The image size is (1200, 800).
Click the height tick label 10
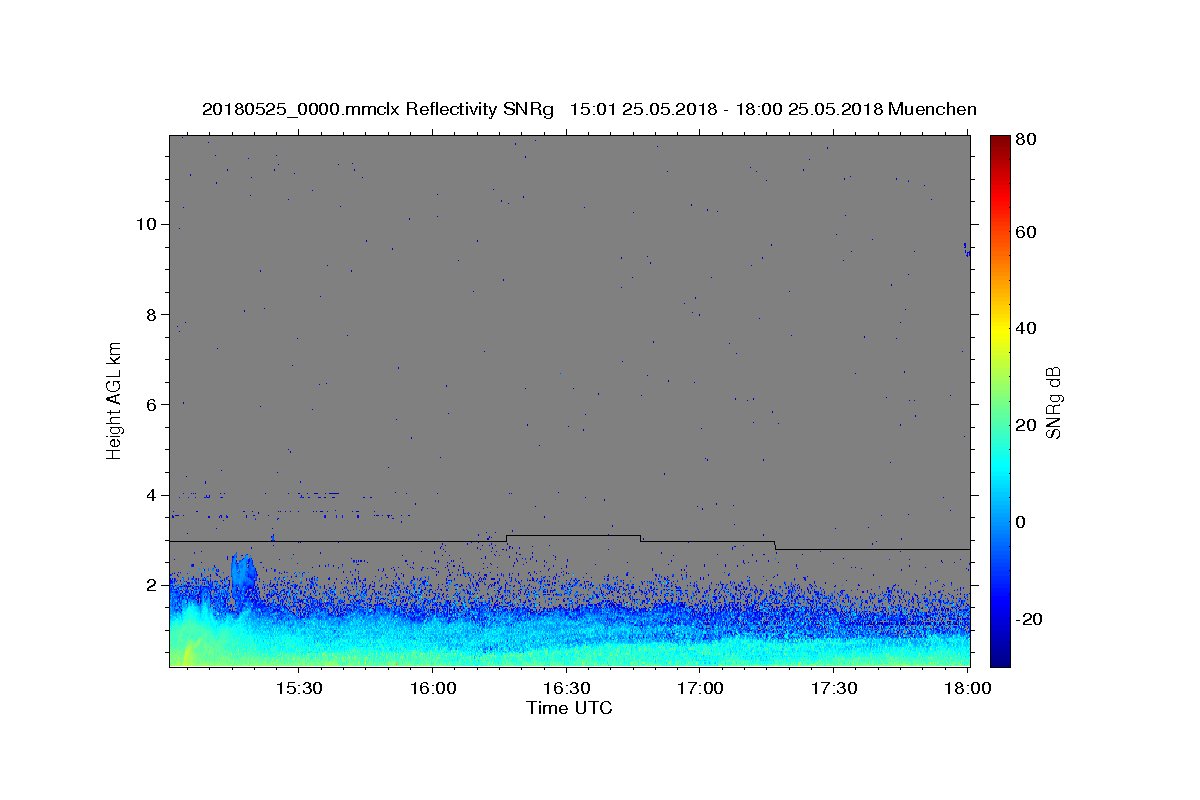(147, 224)
